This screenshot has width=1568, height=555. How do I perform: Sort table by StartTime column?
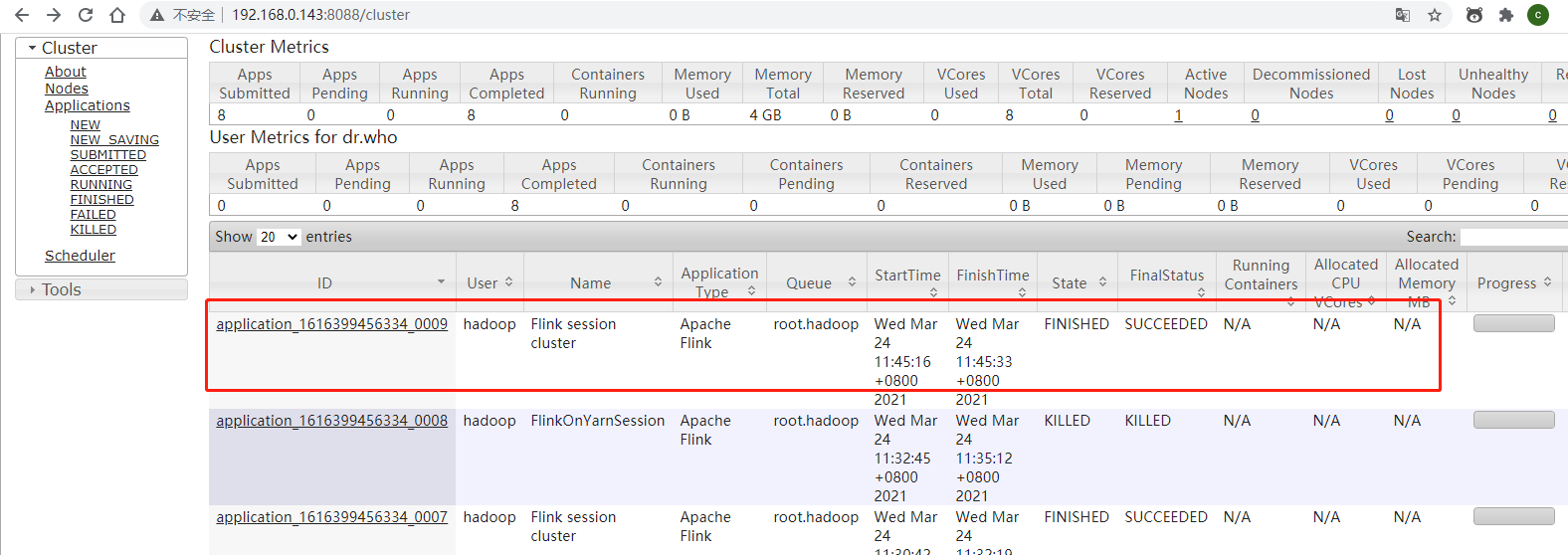click(x=907, y=282)
